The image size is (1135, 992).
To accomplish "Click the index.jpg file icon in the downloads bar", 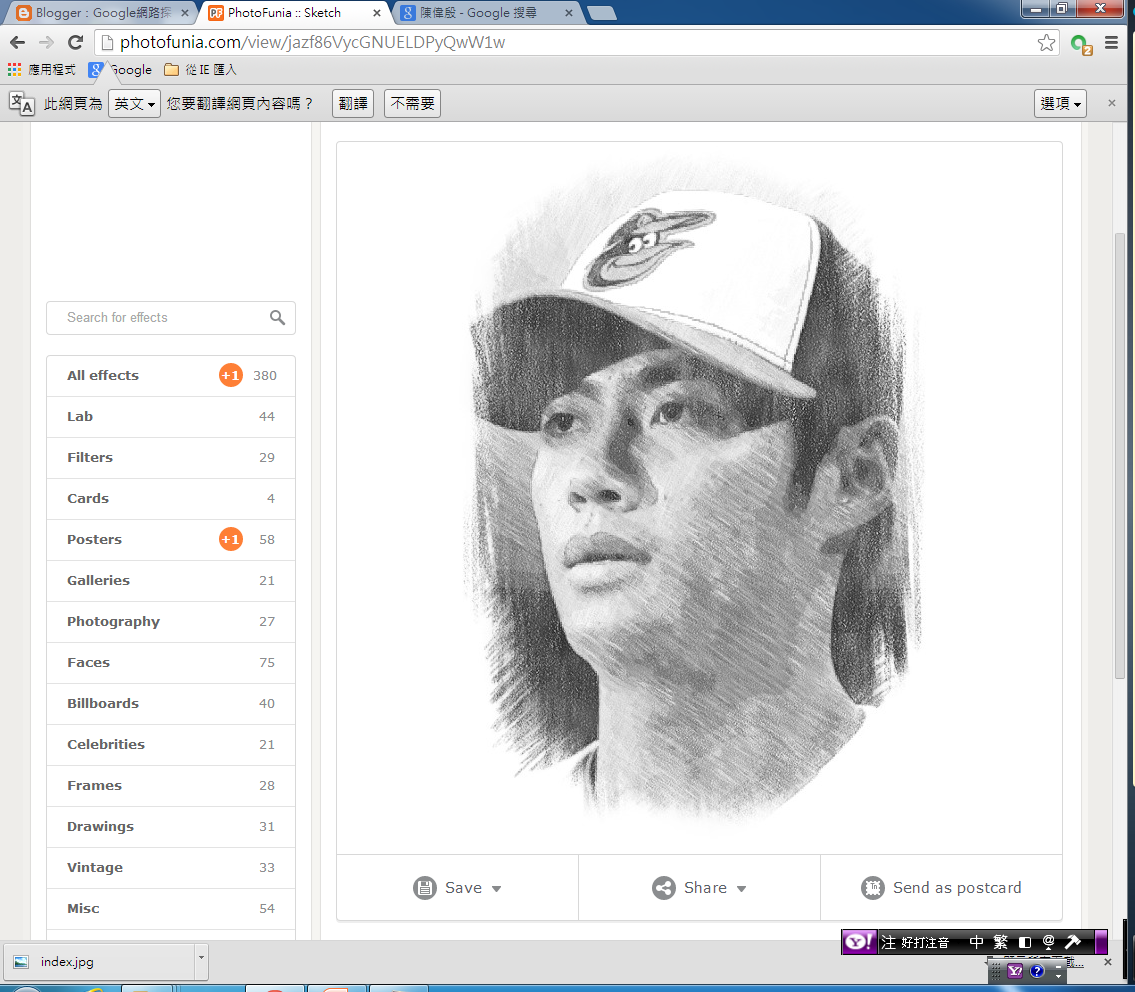I will point(21,962).
